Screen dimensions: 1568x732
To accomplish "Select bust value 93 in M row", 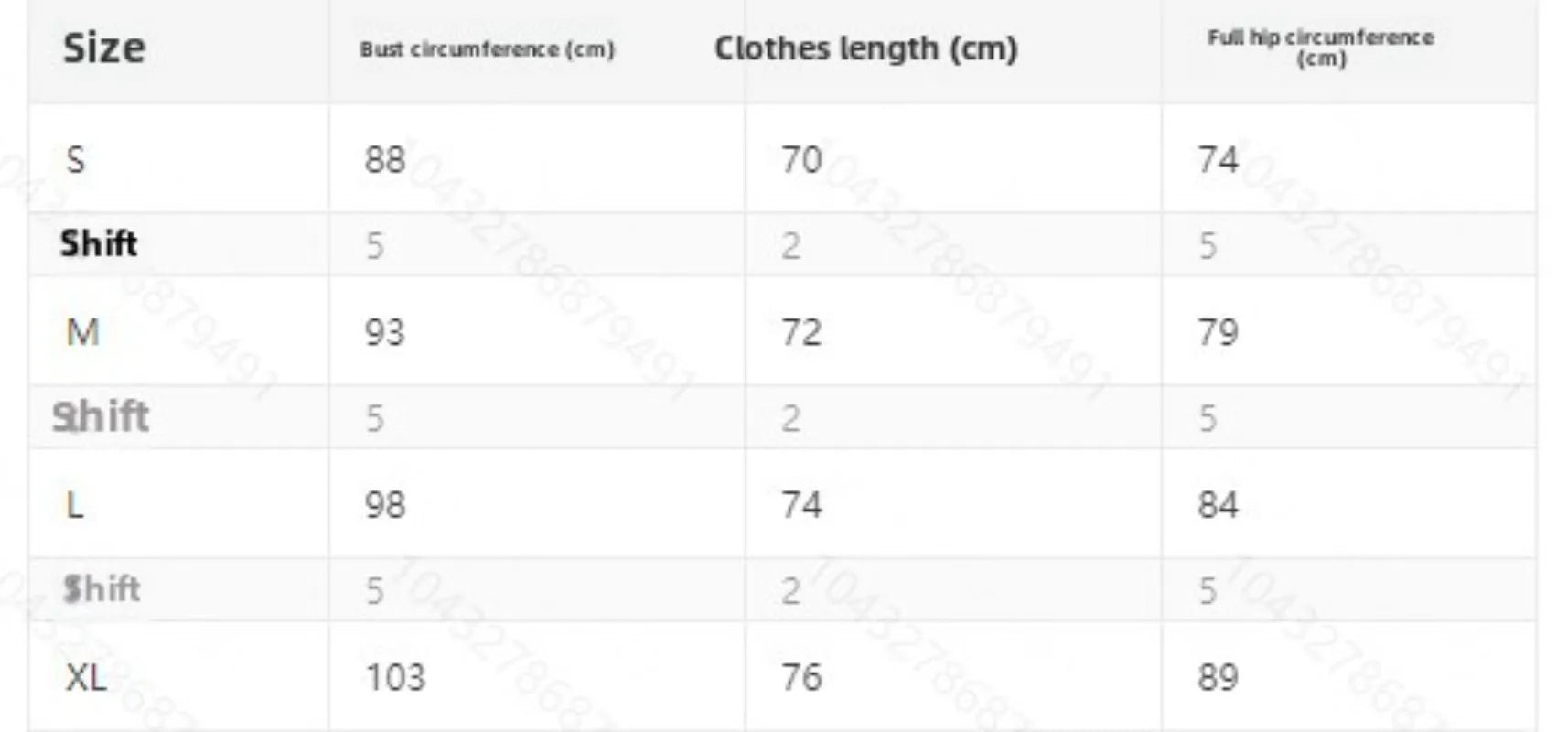I will click(x=384, y=332).
